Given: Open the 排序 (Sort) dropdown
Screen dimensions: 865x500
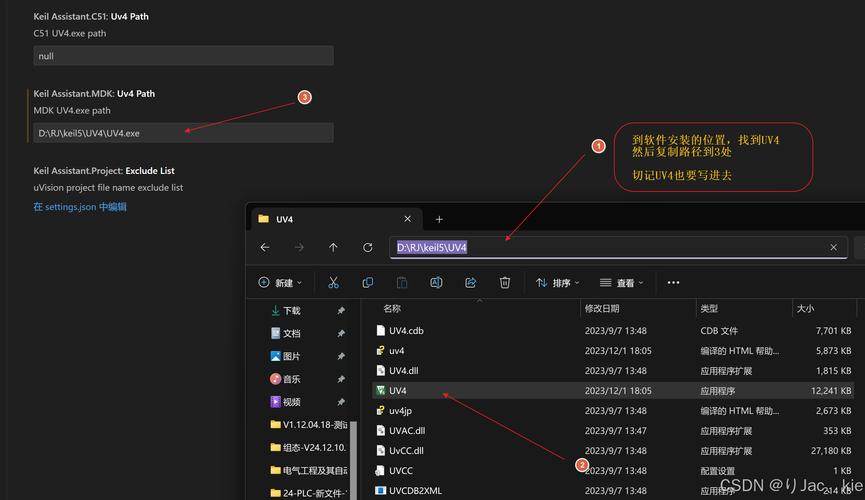Looking at the screenshot, I should [x=558, y=283].
